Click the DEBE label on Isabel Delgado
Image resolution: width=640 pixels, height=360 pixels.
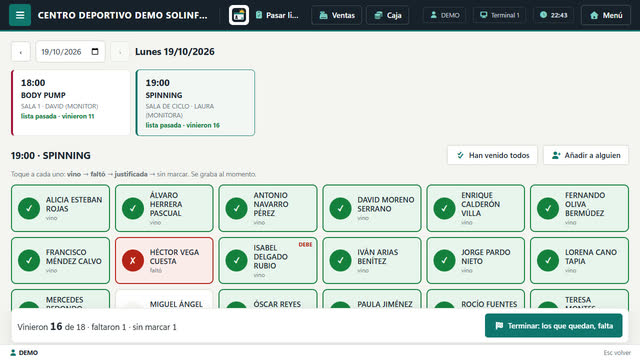pos(305,244)
